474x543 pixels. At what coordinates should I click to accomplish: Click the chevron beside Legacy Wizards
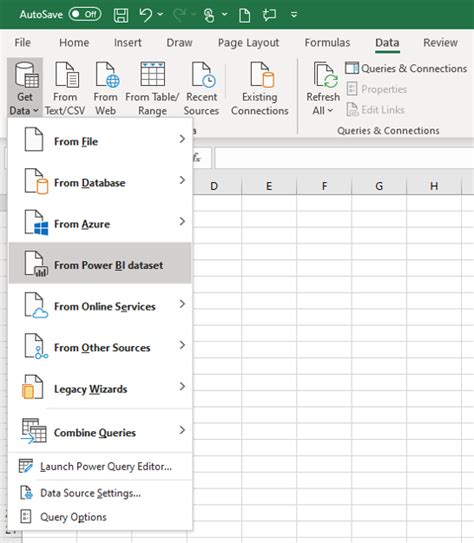tap(182, 386)
